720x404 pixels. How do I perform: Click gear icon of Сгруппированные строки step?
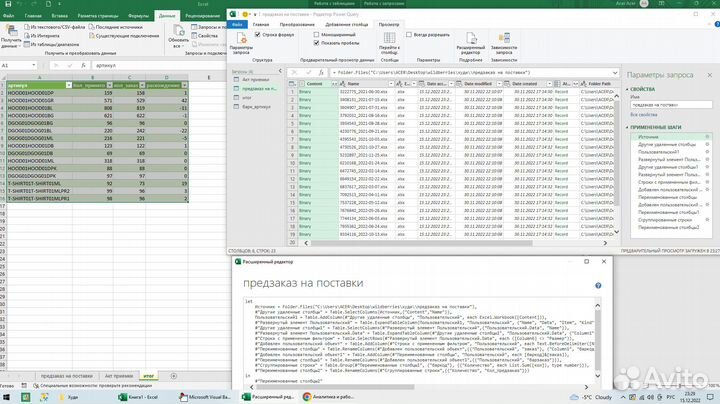(707, 220)
